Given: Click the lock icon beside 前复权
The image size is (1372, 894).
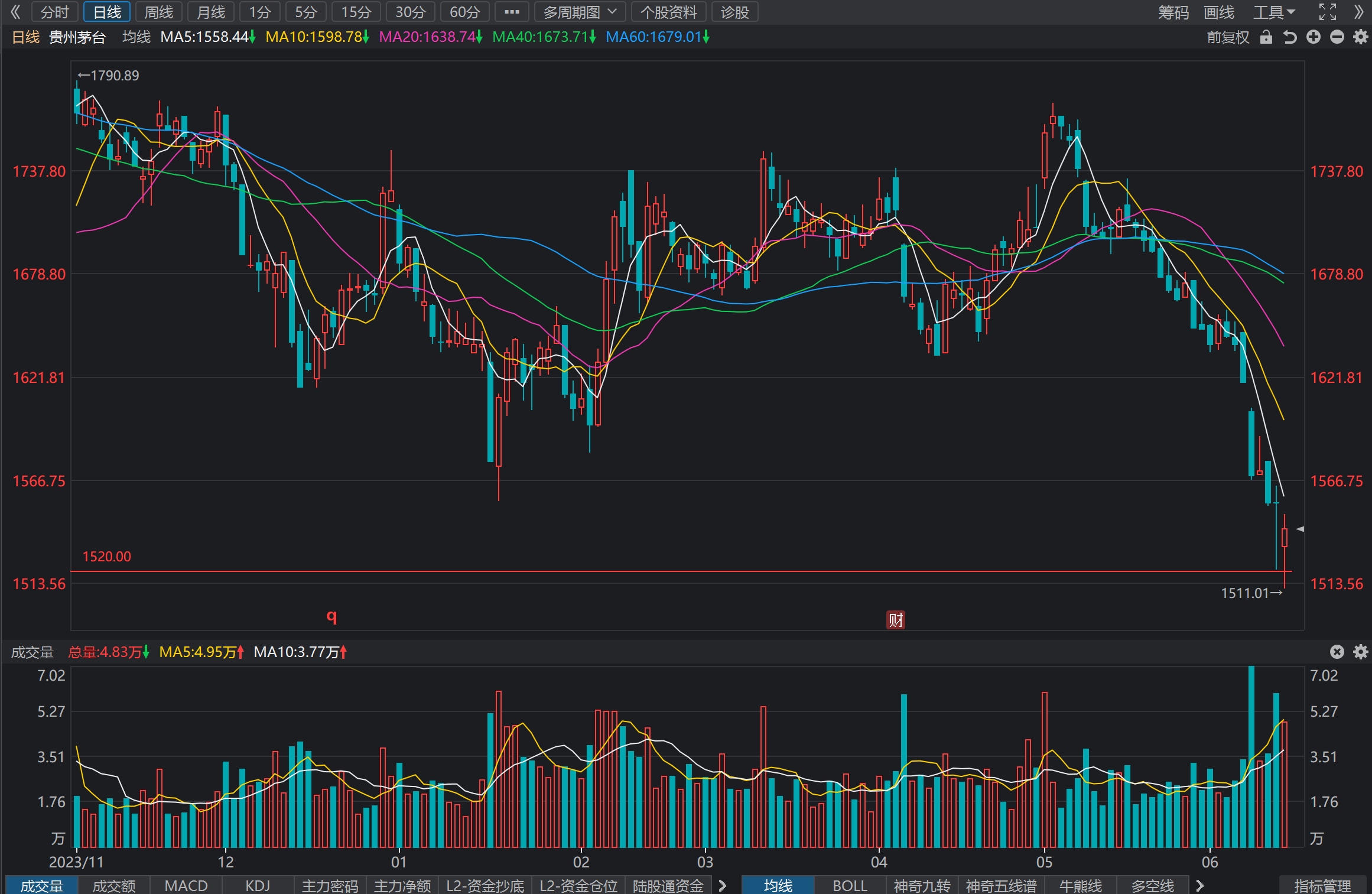Looking at the screenshot, I should click(x=1266, y=37).
